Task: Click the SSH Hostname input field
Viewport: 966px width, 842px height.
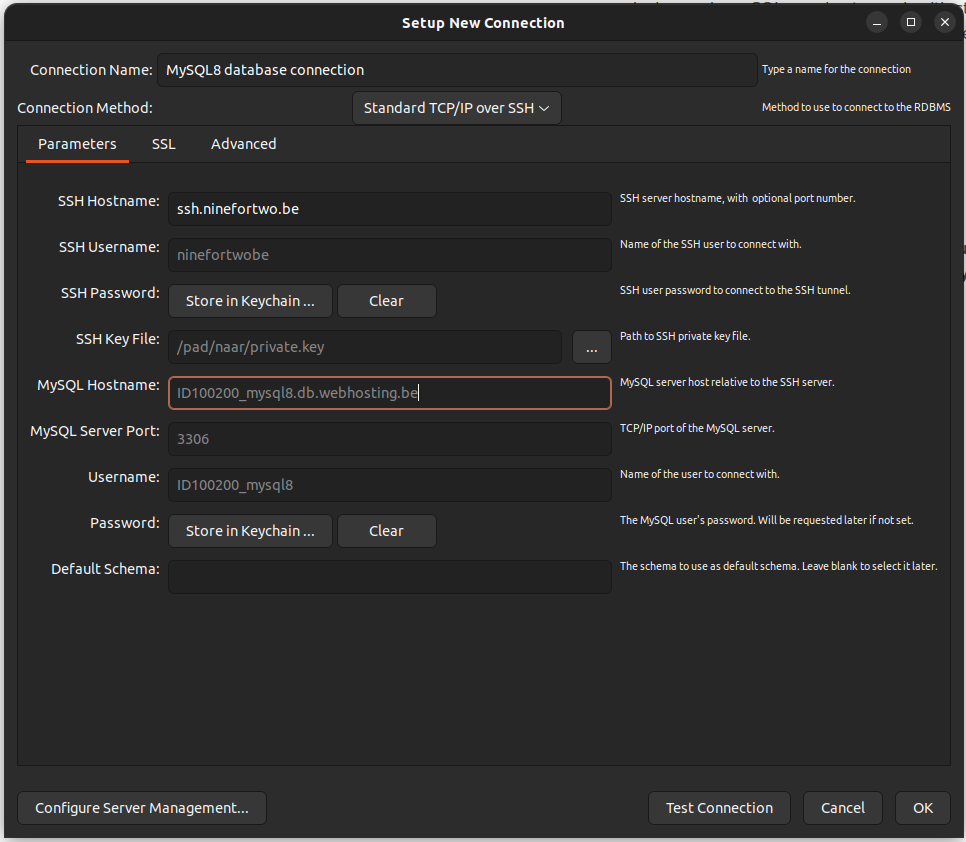Action: 389,209
